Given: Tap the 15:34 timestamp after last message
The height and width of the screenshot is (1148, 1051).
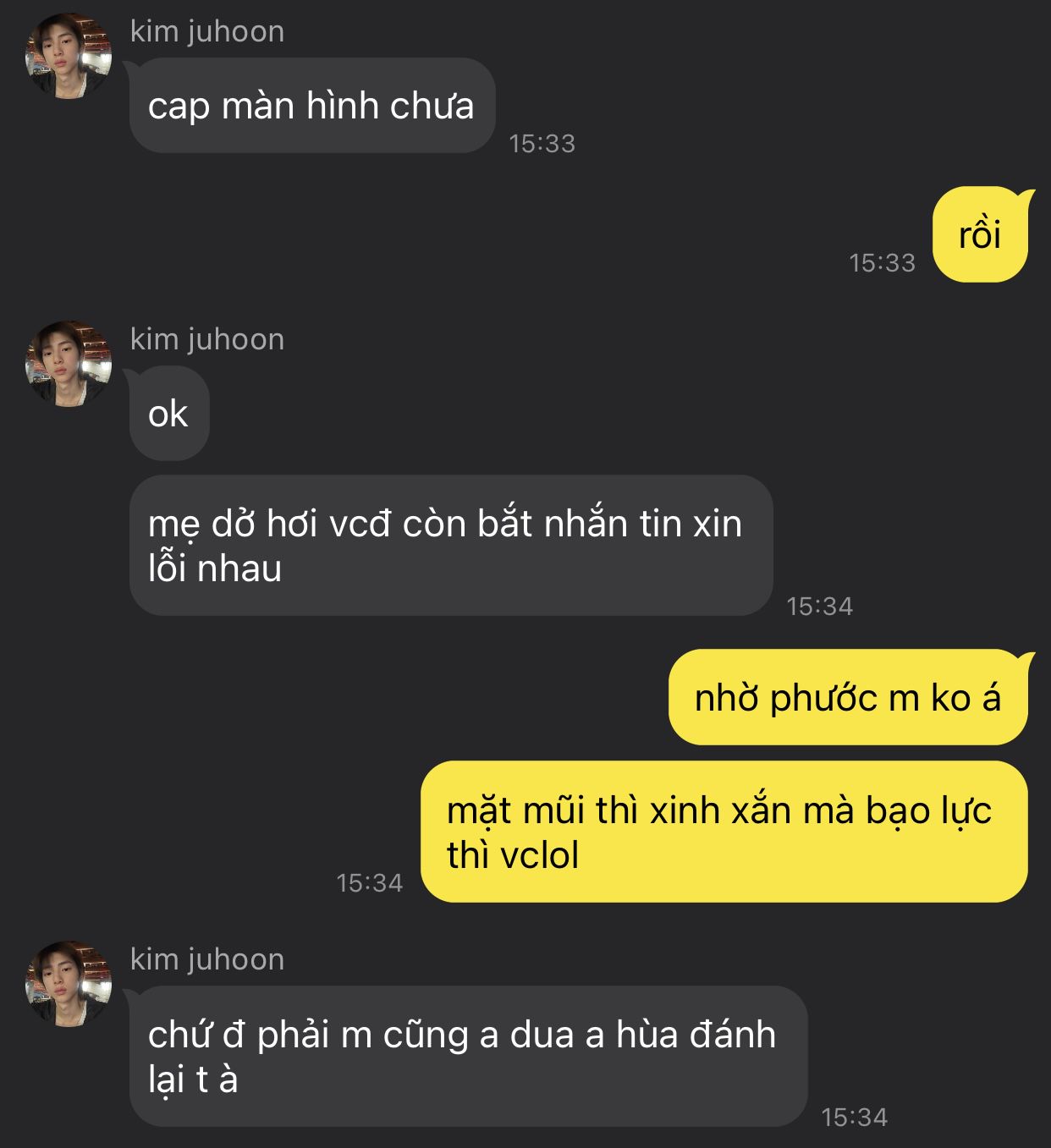Looking at the screenshot, I should click(855, 1118).
